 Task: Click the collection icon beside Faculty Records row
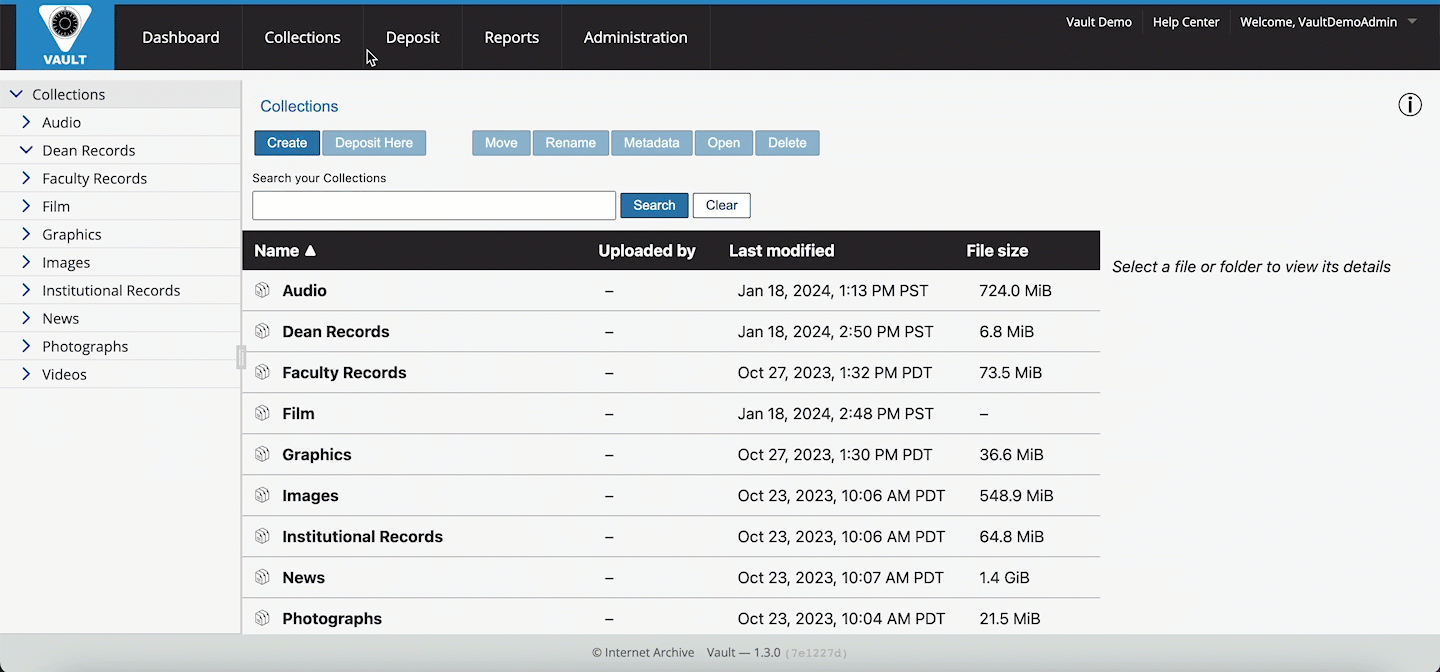coord(262,372)
